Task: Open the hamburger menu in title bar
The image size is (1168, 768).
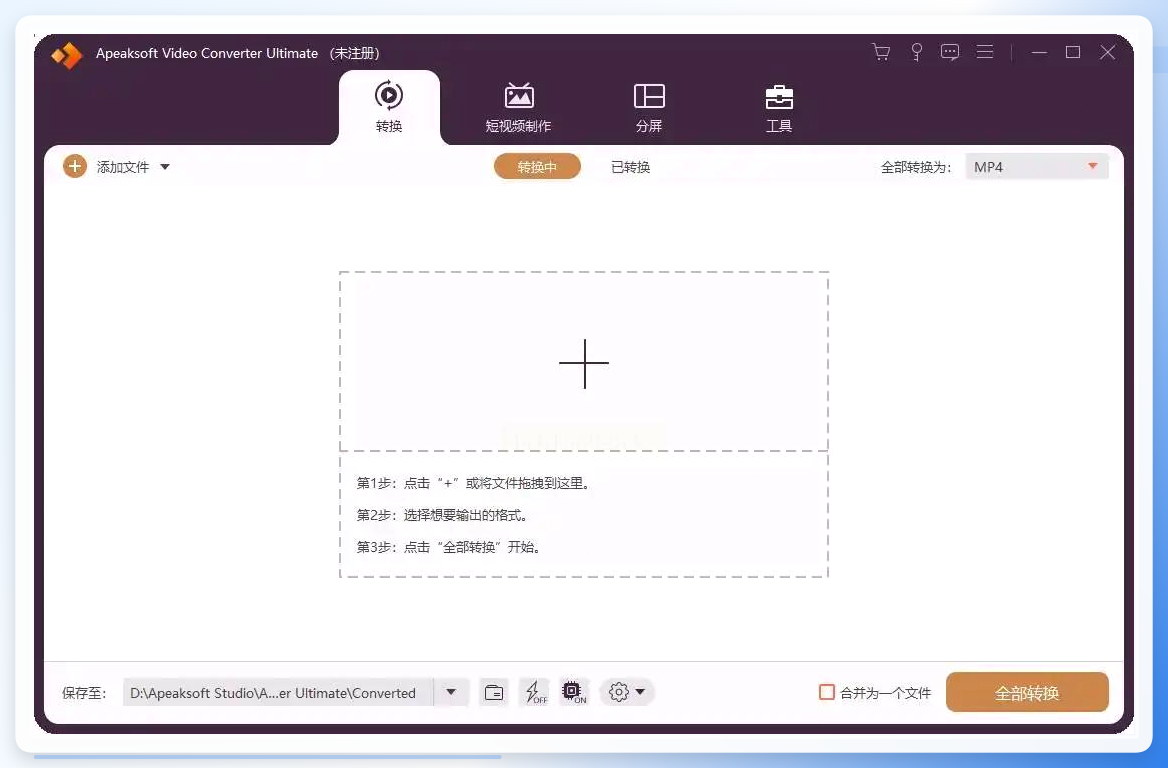Action: [985, 52]
